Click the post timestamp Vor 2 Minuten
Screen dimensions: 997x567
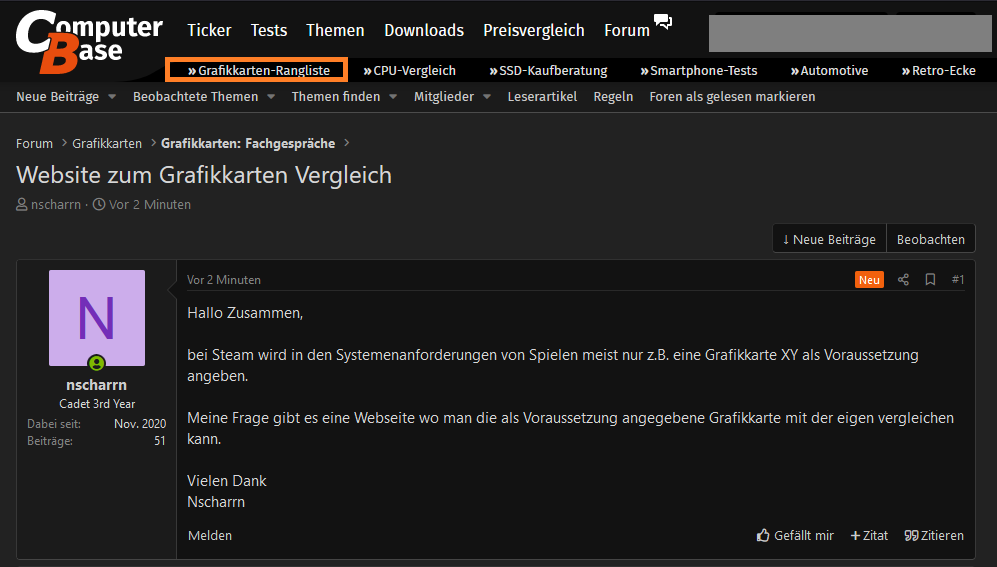pos(224,280)
